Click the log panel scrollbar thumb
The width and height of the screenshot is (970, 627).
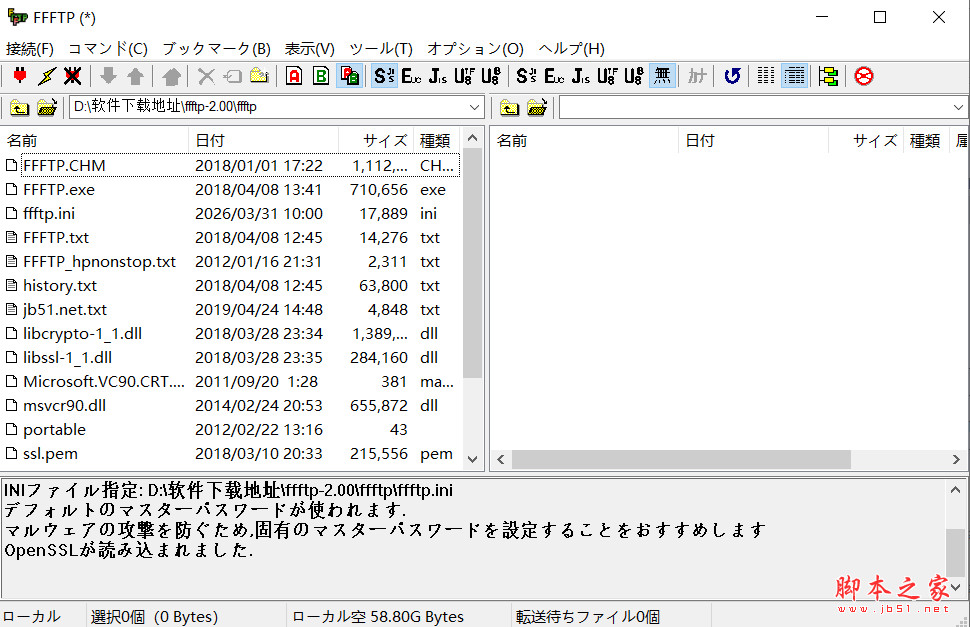click(x=955, y=552)
